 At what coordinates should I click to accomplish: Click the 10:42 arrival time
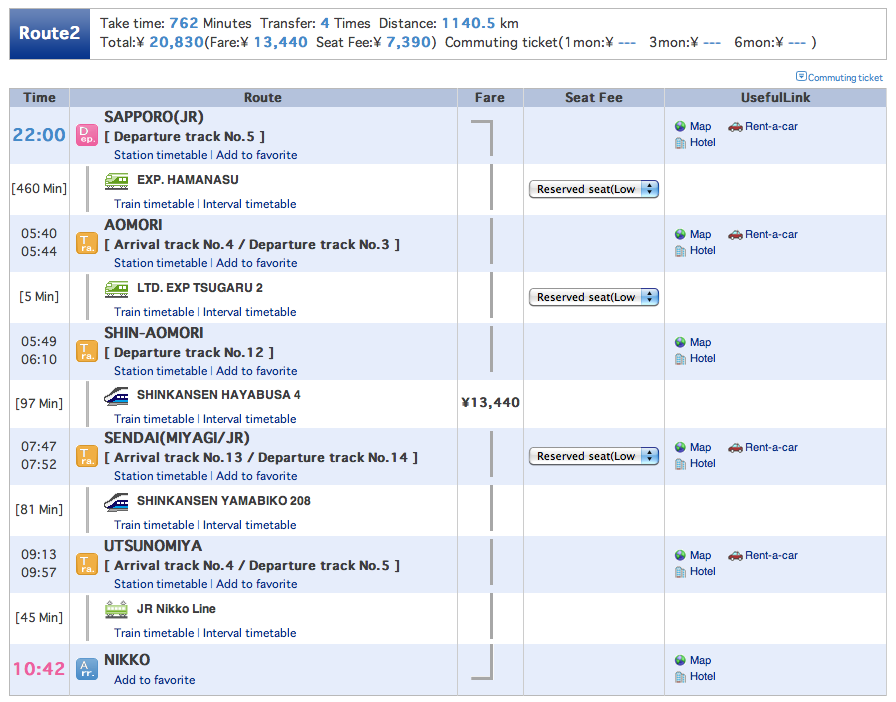point(39,669)
